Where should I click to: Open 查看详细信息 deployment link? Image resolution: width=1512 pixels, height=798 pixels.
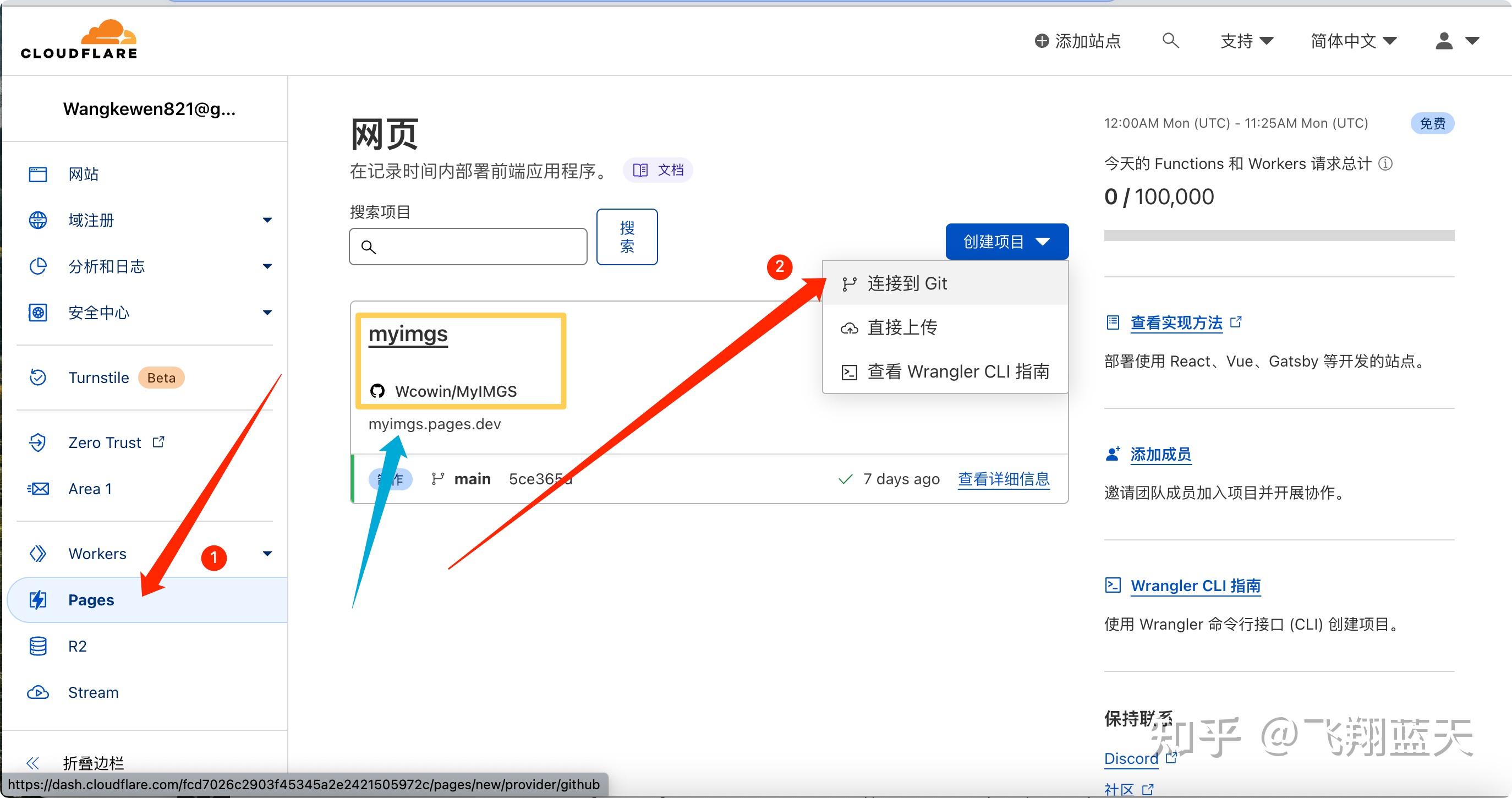(1004, 479)
